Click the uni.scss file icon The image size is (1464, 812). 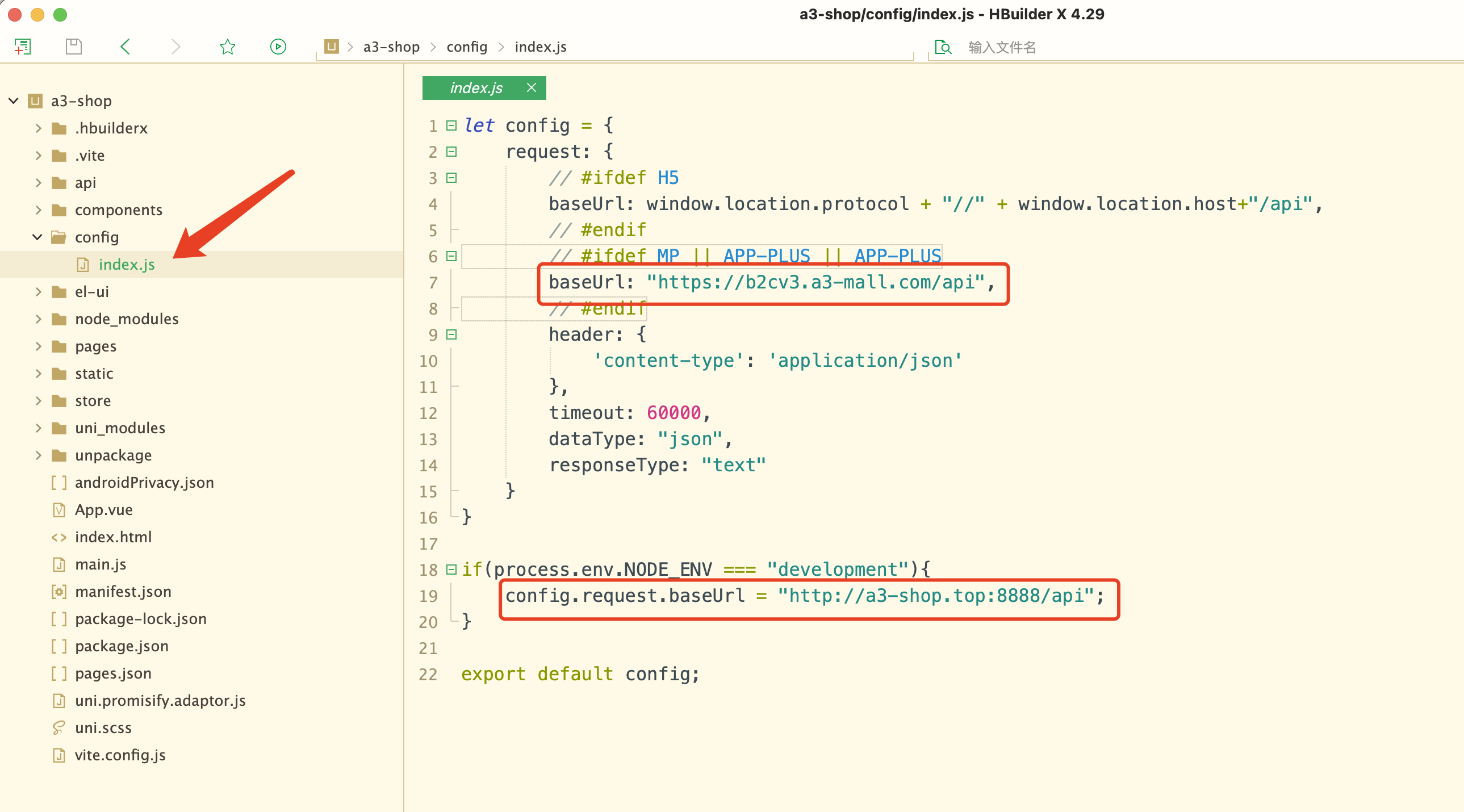point(58,729)
